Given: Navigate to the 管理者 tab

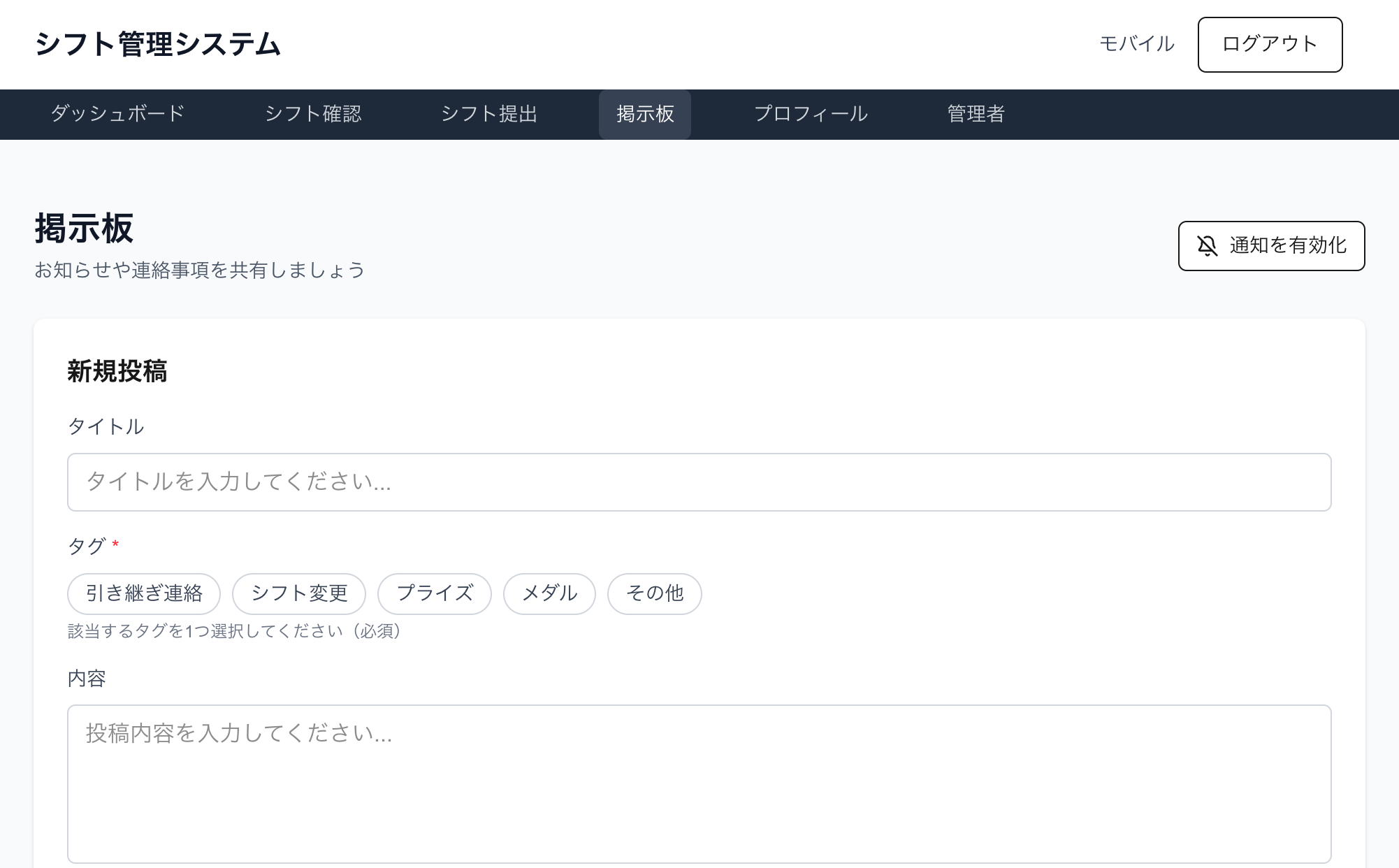Looking at the screenshot, I should pyautogui.click(x=976, y=114).
